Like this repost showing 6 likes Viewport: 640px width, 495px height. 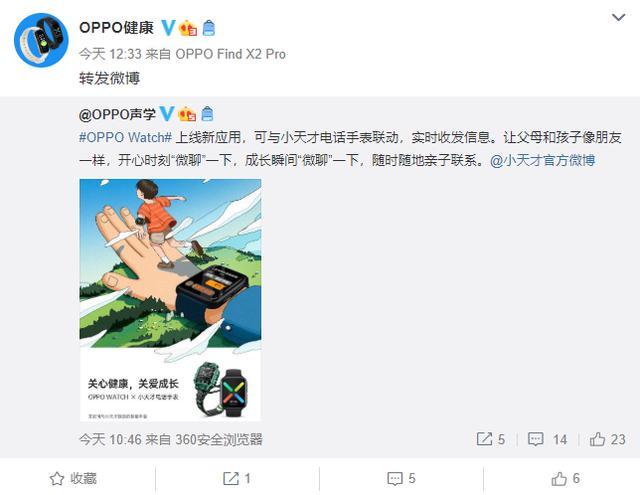coord(565,478)
